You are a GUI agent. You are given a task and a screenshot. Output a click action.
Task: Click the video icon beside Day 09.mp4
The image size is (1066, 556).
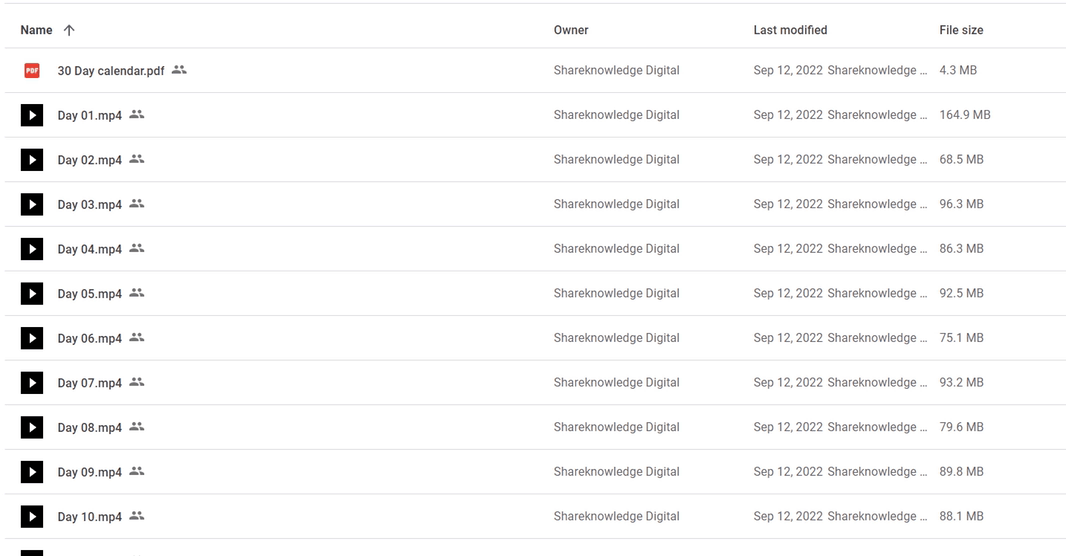[x=32, y=472]
